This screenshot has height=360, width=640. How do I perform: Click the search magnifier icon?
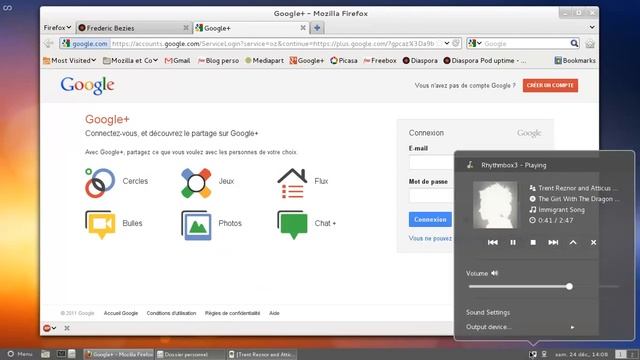coord(574,43)
